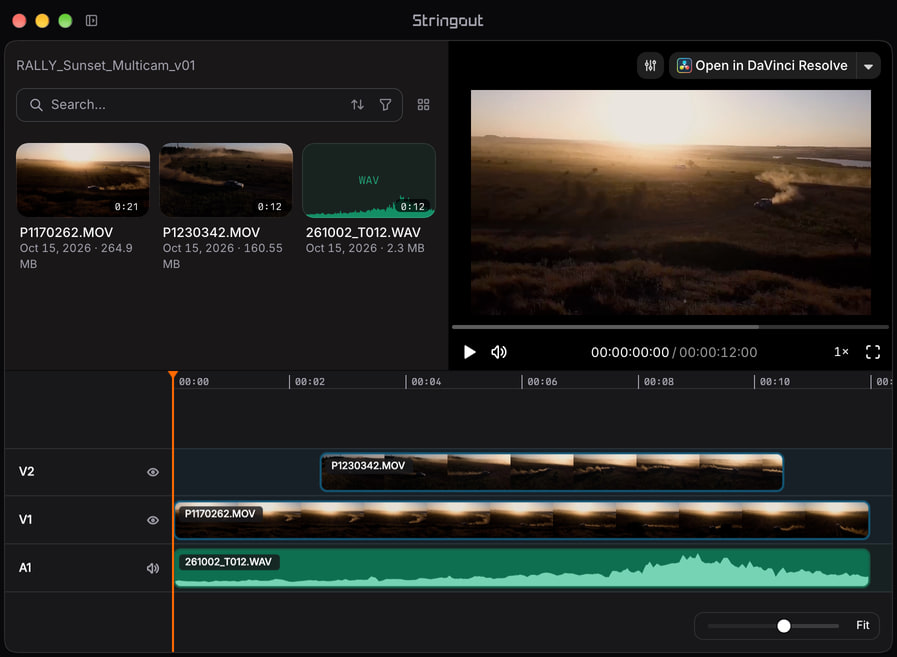Image resolution: width=897 pixels, height=657 pixels.
Task: Click Fit to fit timeline
Action: pos(863,626)
